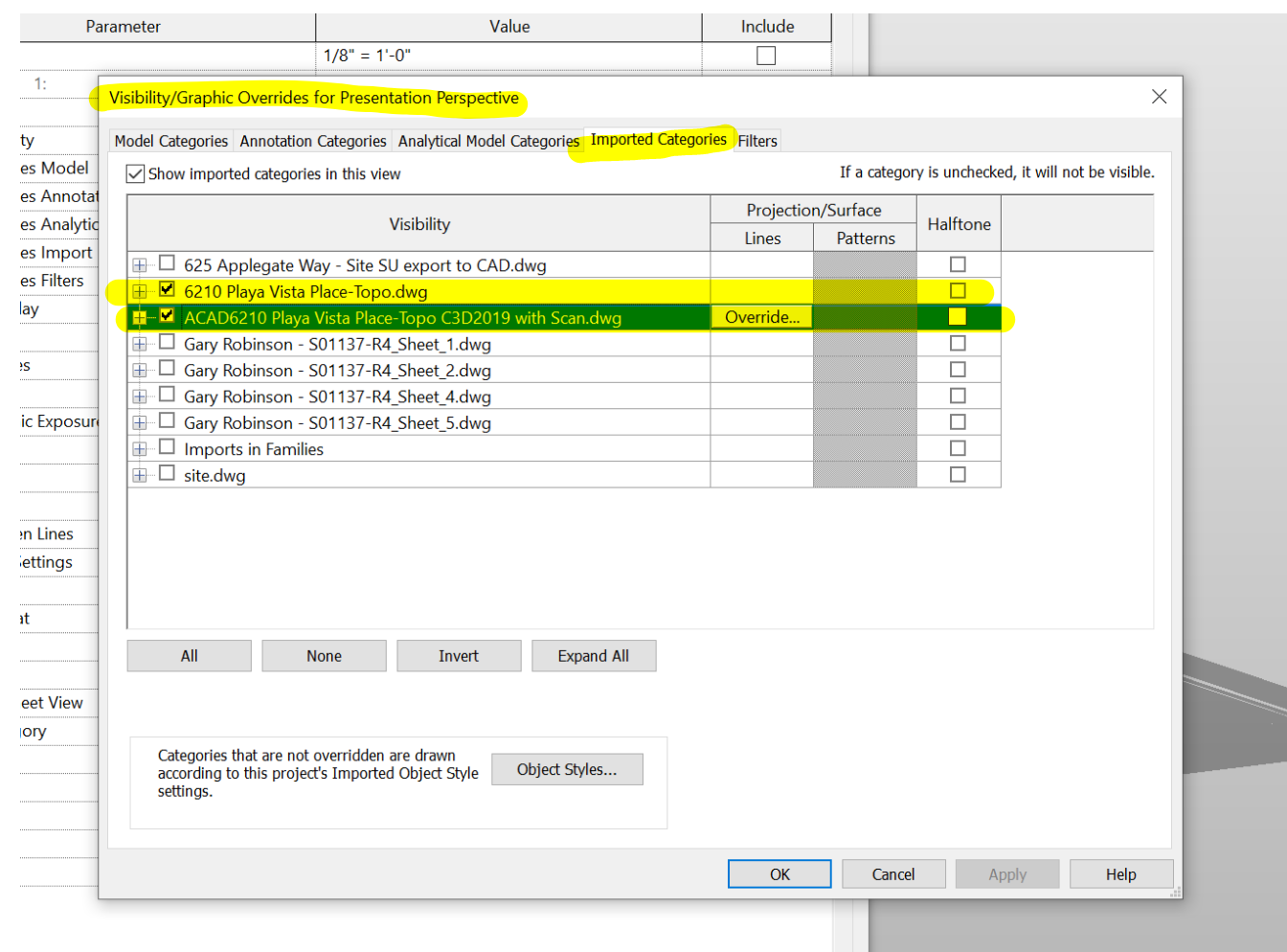1287x952 pixels.
Task: Expand the 625 Applegate Way tree node
Action: pyautogui.click(x=139, y=265)
